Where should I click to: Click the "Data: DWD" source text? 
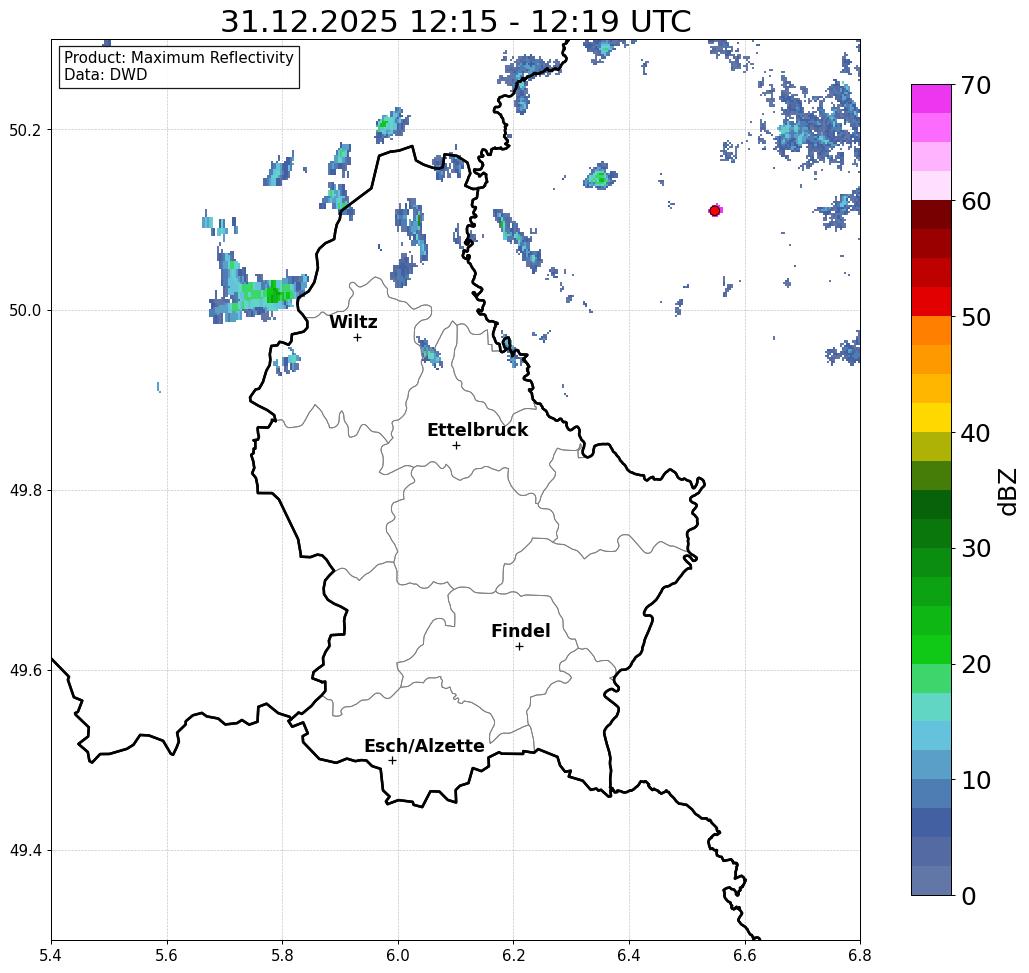coord(106,75)
